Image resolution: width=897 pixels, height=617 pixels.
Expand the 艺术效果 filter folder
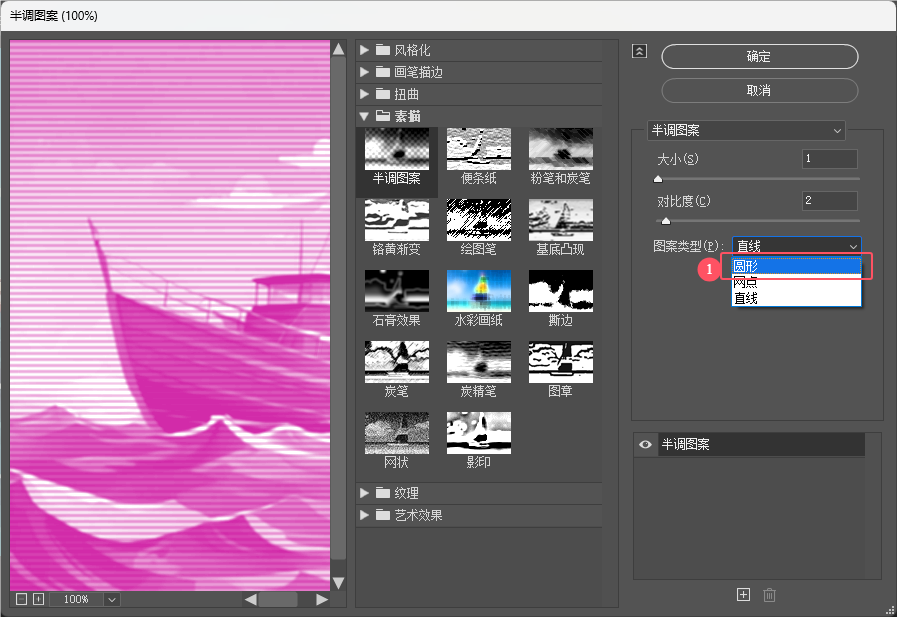pos(364,515)
